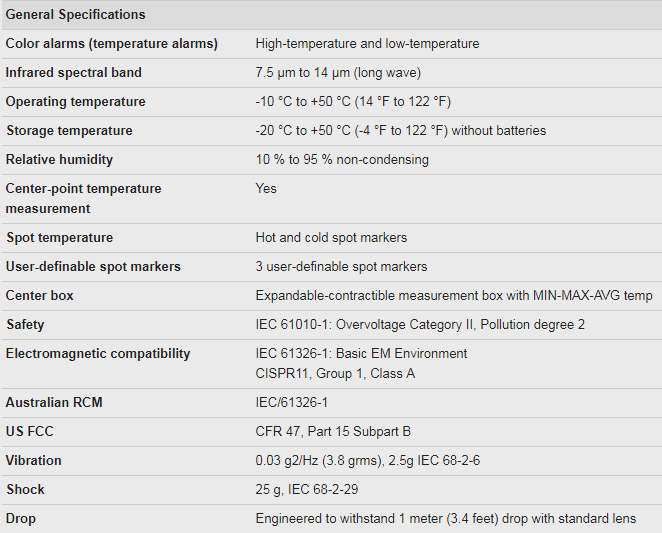Viewport: 662px width, 533px height.
Task: Select the 7.5 μm to 14 μm value
Action: tap(338, 73)
